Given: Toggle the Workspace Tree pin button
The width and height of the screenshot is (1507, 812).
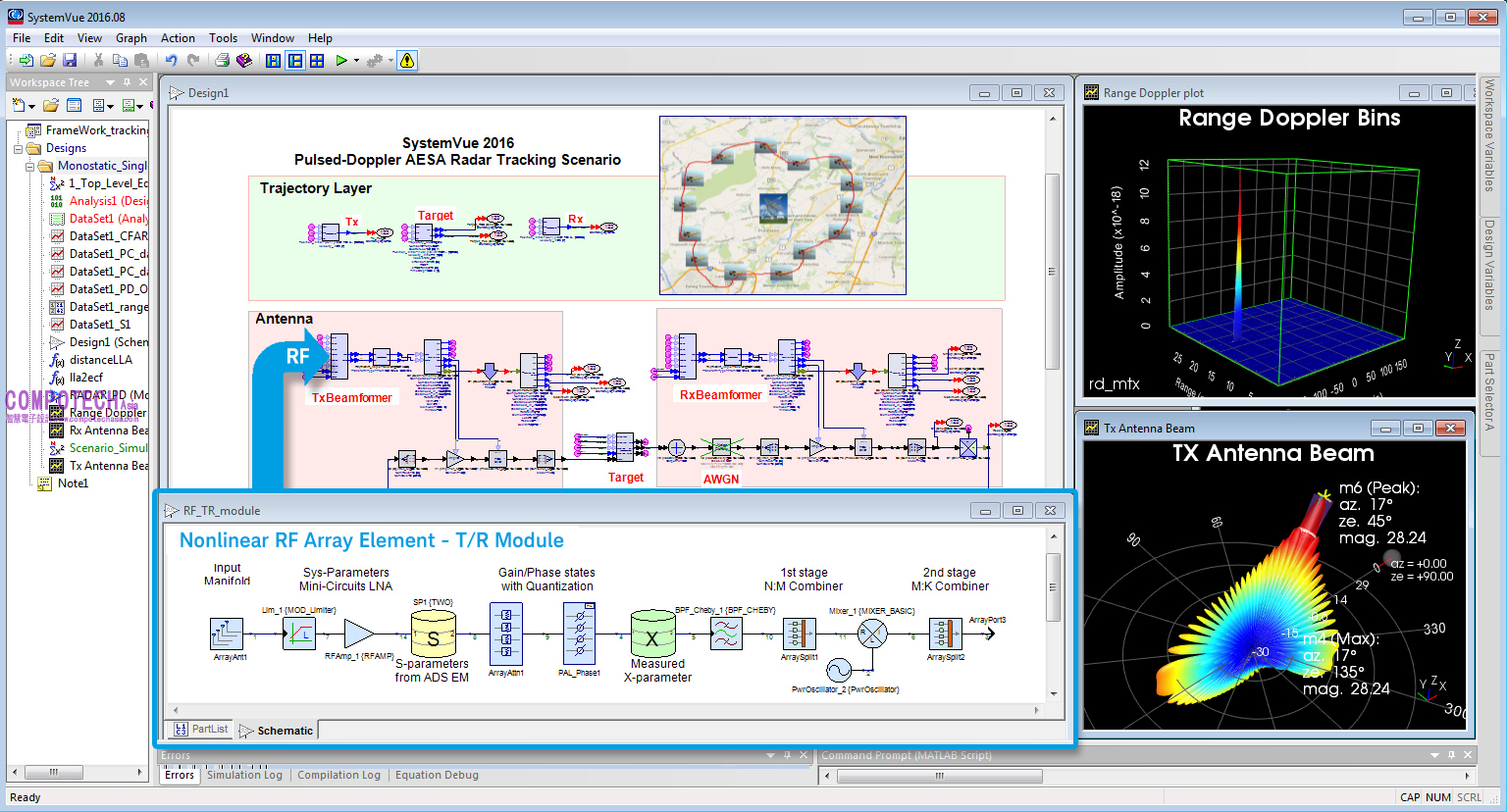Looking at the screenshot, I should [127, 82].
